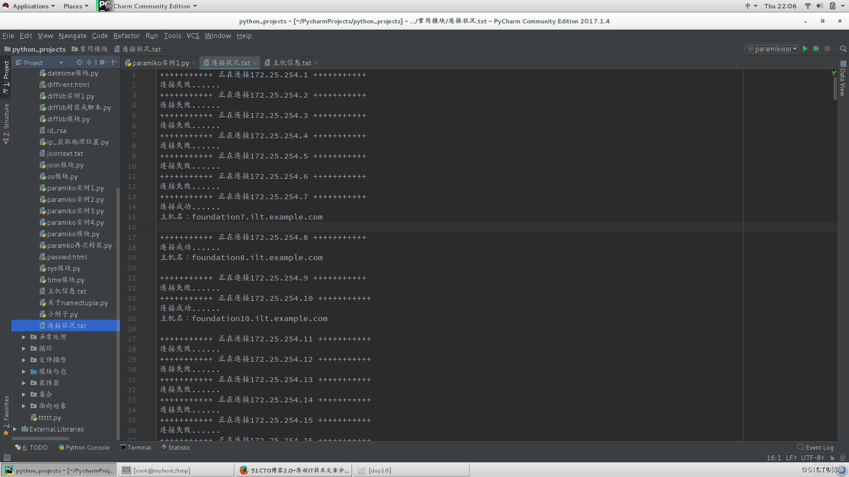Open the Refactor menu
This screenshot has width=849, height=477.
pyautogui.click(x=126, y=36)
